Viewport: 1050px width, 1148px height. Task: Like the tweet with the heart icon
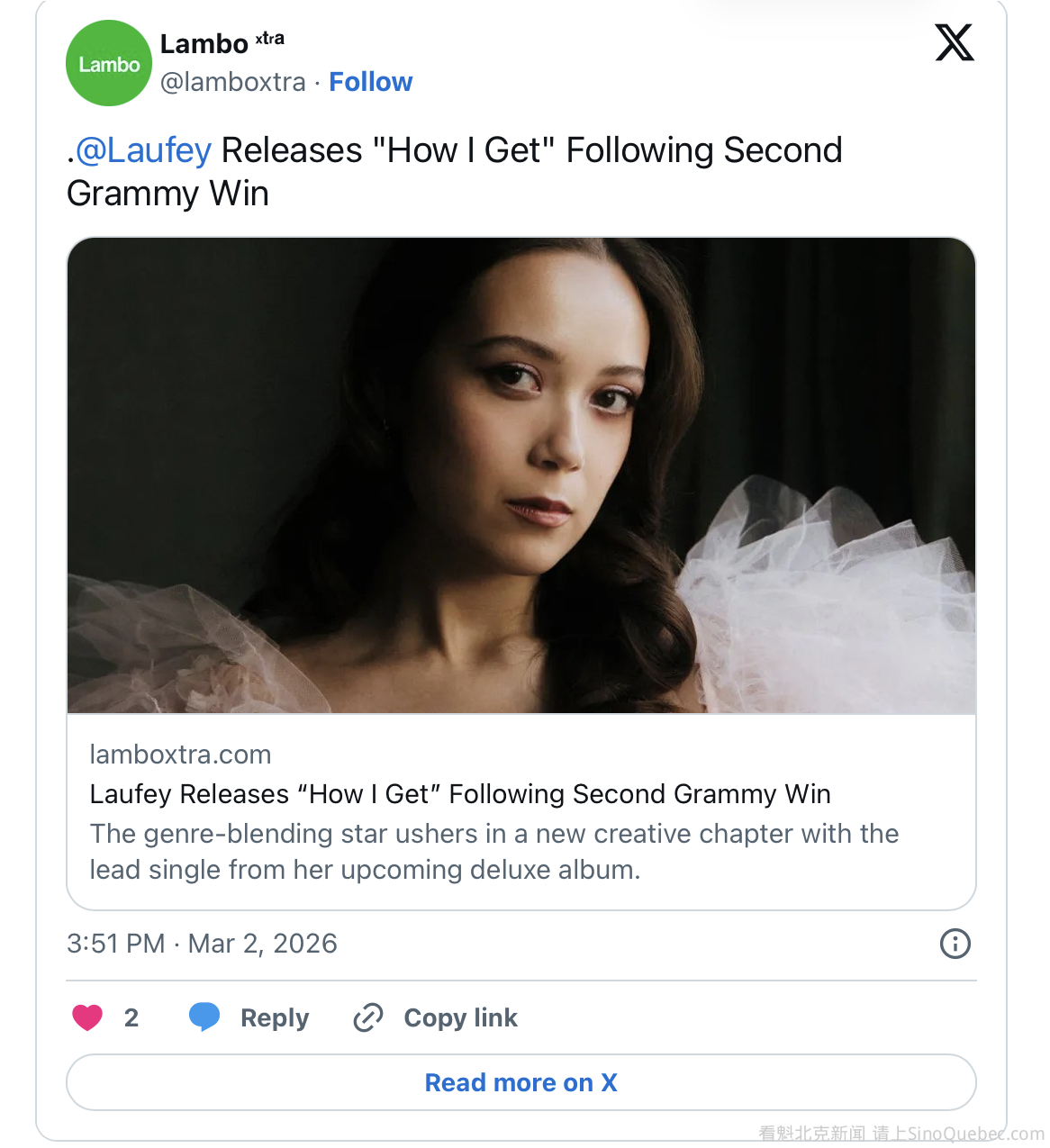(87, 1017)
